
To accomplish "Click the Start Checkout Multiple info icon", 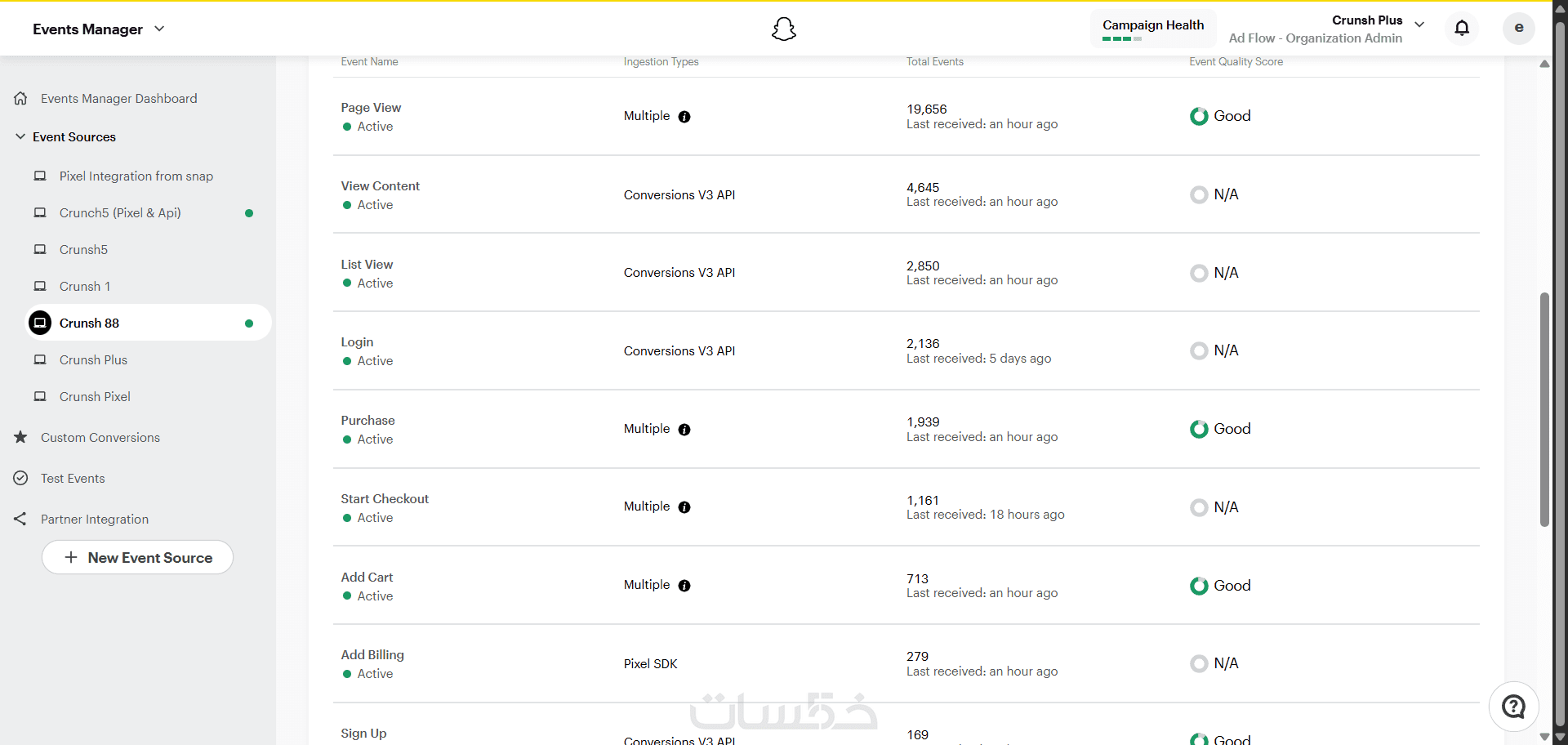I will coord(684,507).
